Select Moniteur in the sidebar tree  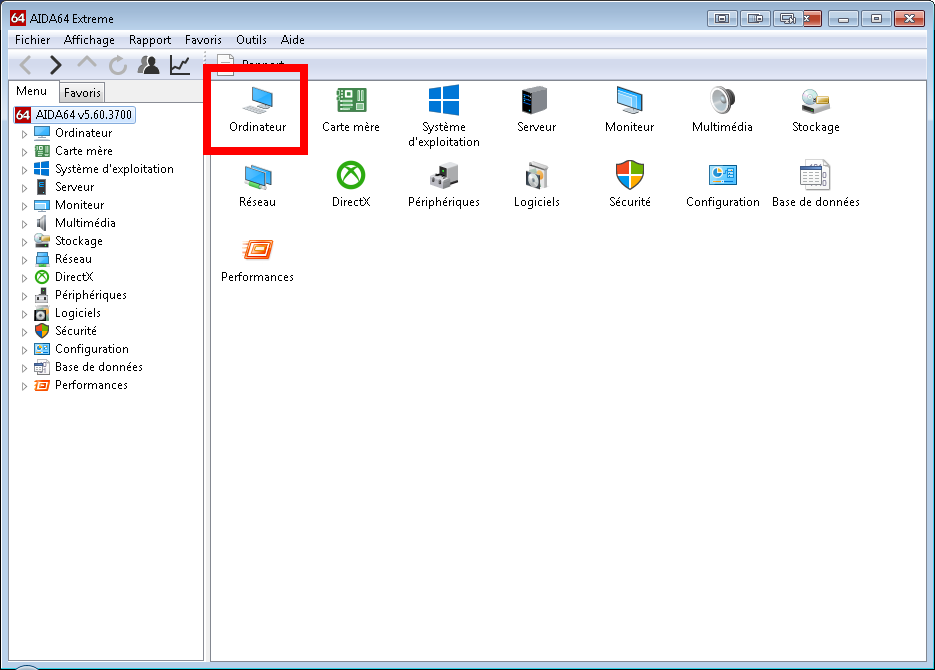click(x=79, y=204)
